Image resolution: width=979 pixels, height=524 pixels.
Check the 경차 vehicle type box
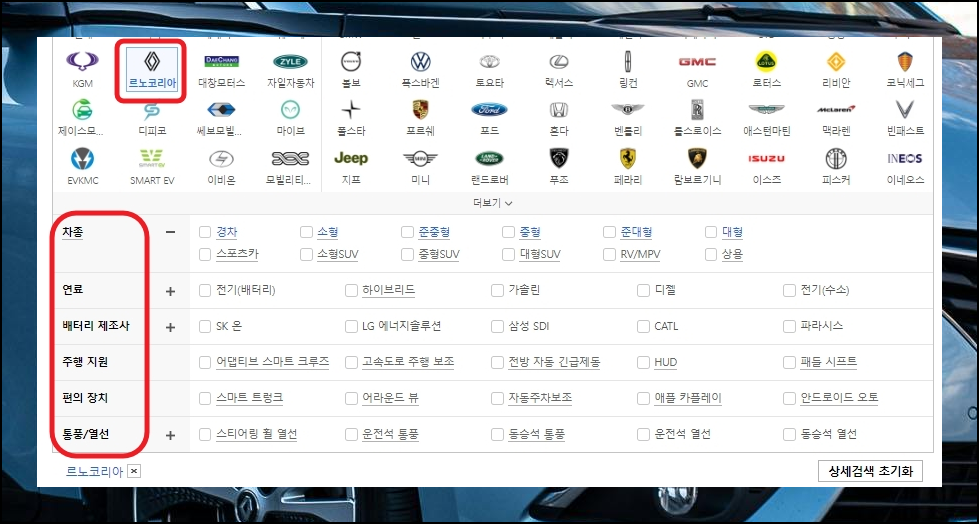pyautogui.click(x=205, y=232)
